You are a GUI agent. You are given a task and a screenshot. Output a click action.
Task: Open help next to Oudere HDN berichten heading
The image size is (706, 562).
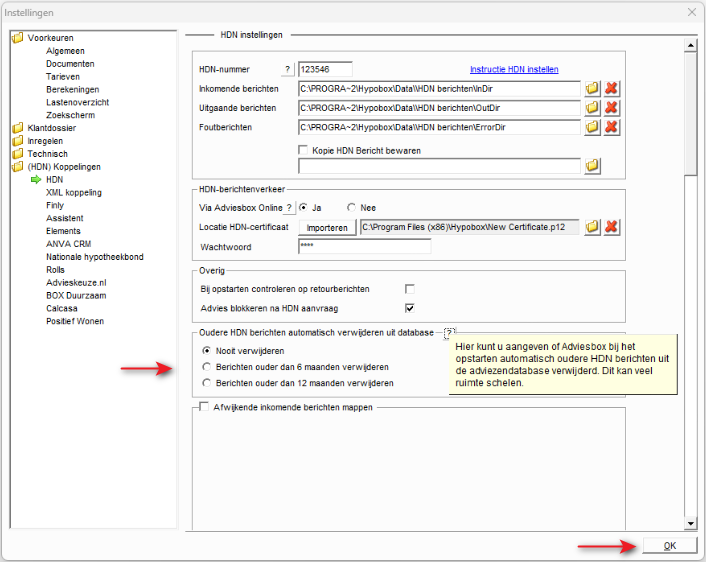click(x=449, y=333)
